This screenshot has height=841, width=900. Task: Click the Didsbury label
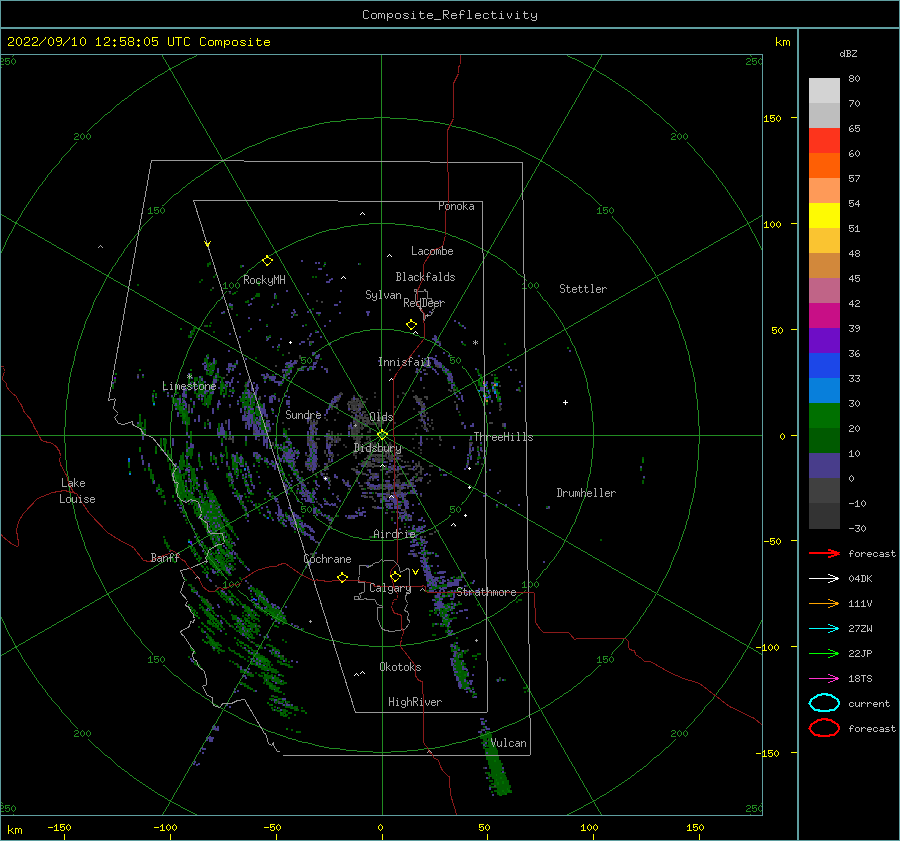point(377,448)
